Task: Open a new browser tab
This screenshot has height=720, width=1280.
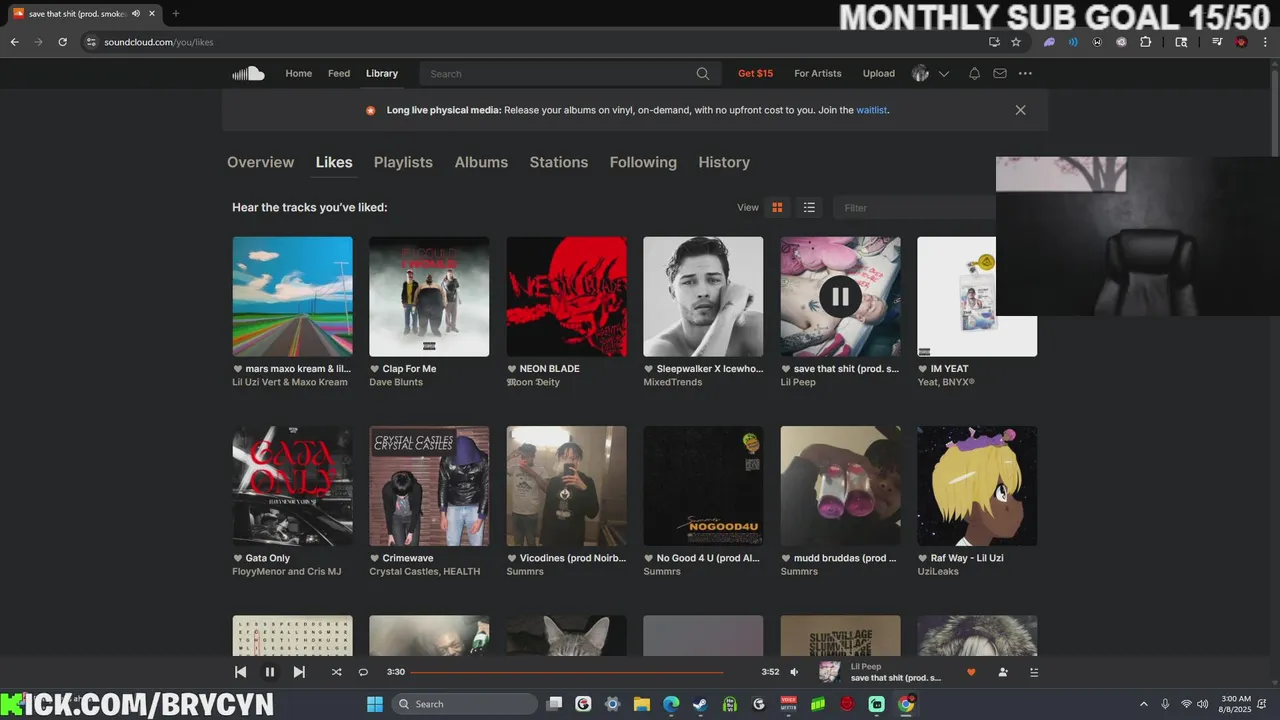Action: [176, 14]
